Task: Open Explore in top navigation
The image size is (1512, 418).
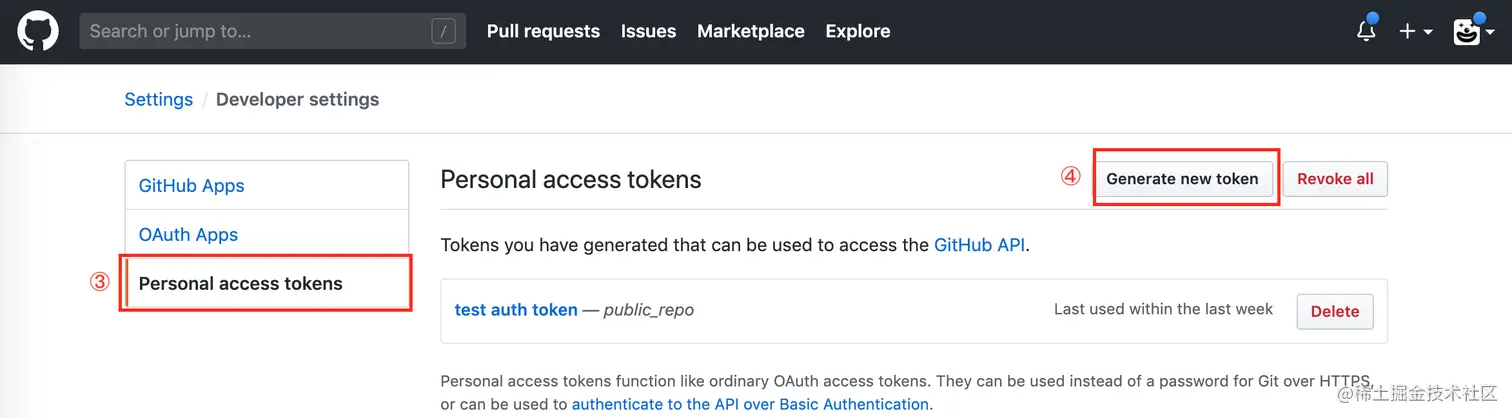Action: [x=858, y=31]
